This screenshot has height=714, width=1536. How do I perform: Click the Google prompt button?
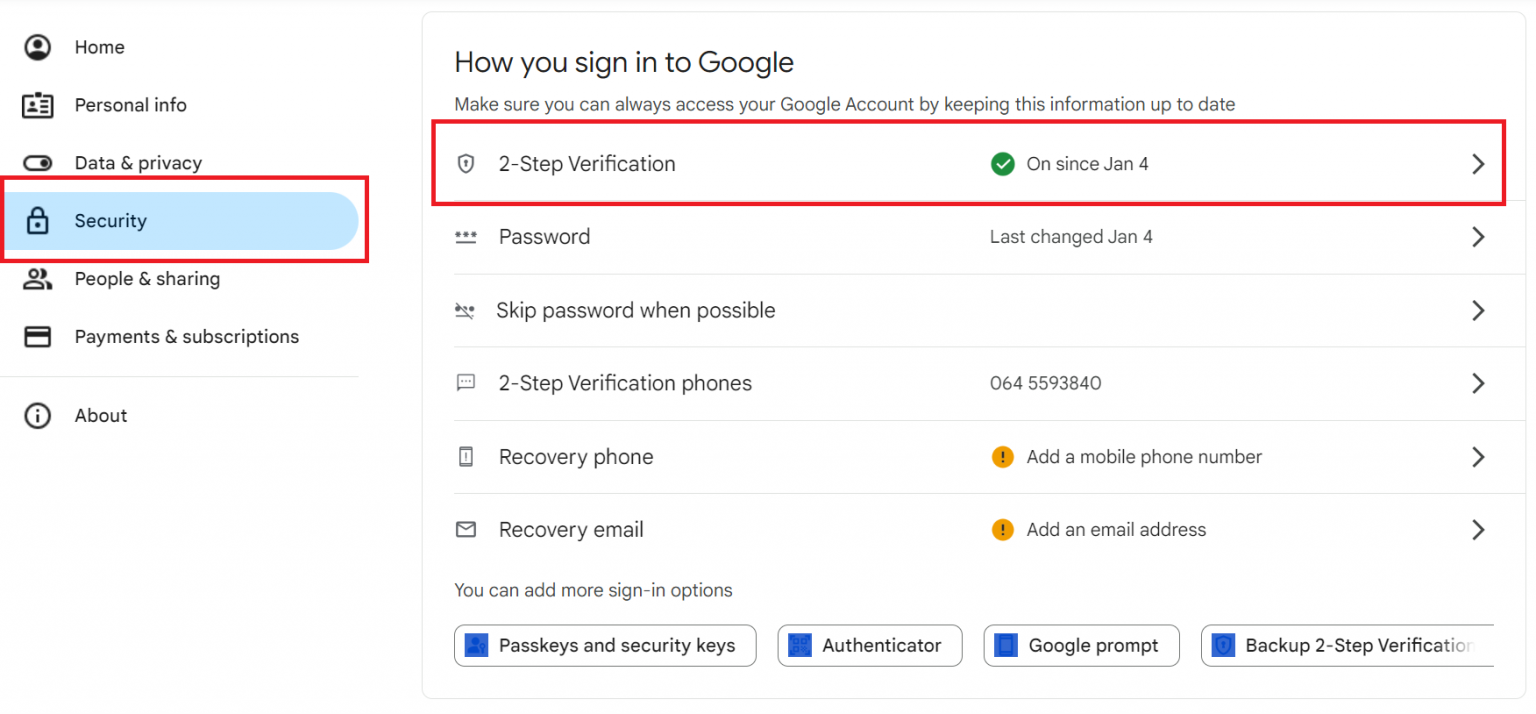(x=1081, y=645)
